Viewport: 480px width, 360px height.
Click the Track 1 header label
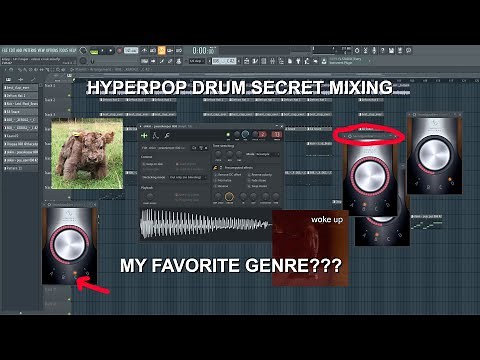pos(50,86)
